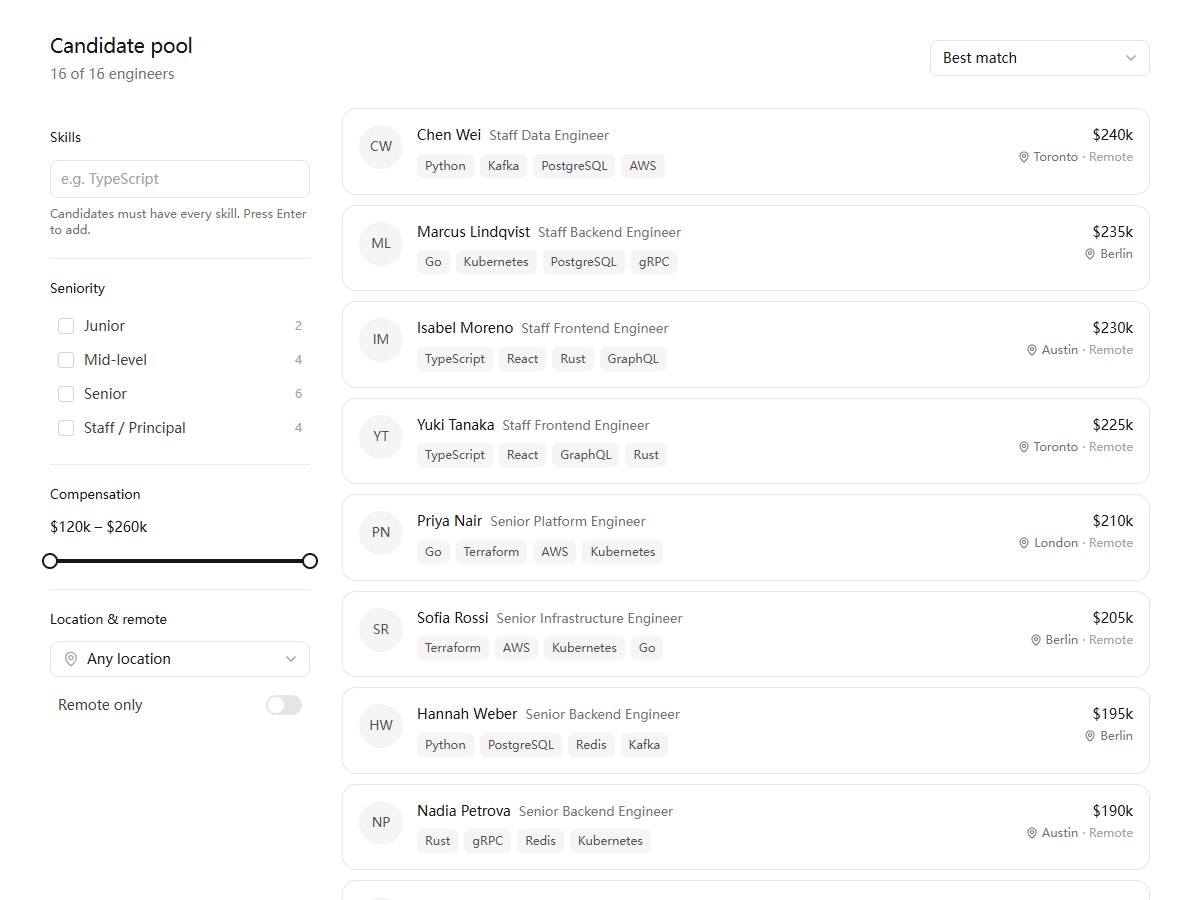Click the pin icon in Any location dropdown
The height and width of the screenshot is (900, 1200).
(x=71, y=659)
